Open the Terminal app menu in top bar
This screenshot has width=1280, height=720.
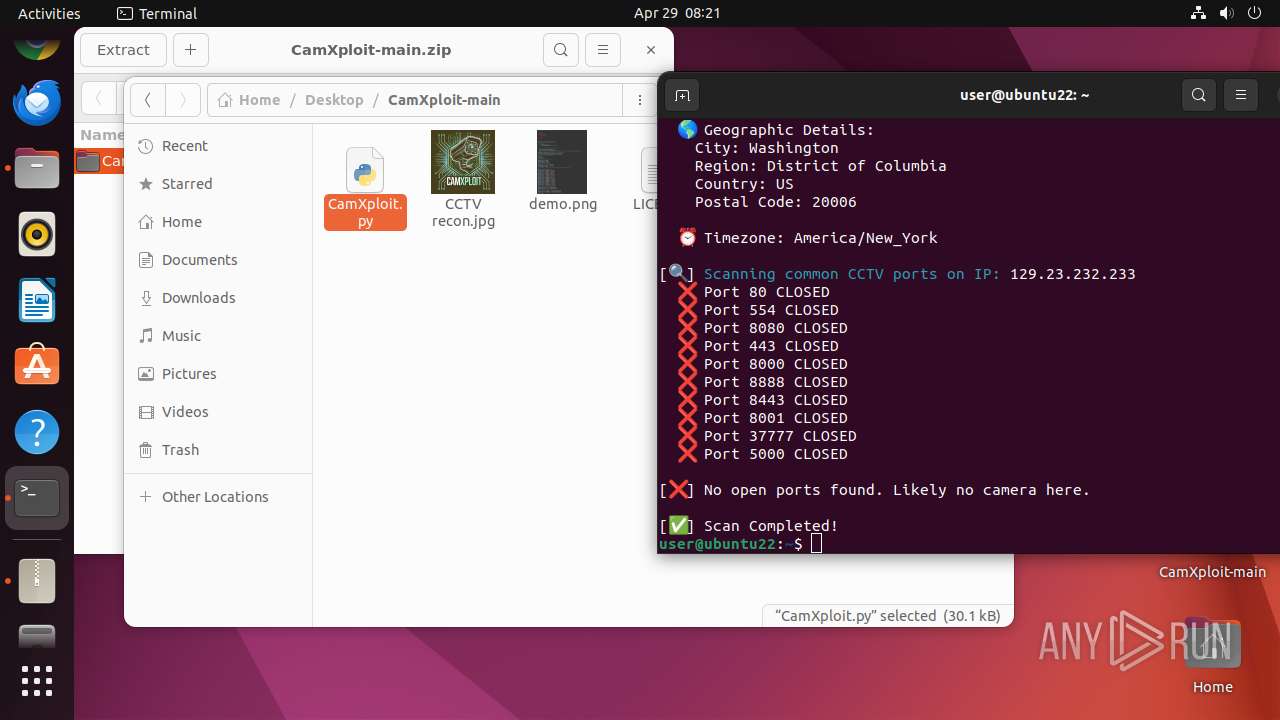click(x=157, y=13)
